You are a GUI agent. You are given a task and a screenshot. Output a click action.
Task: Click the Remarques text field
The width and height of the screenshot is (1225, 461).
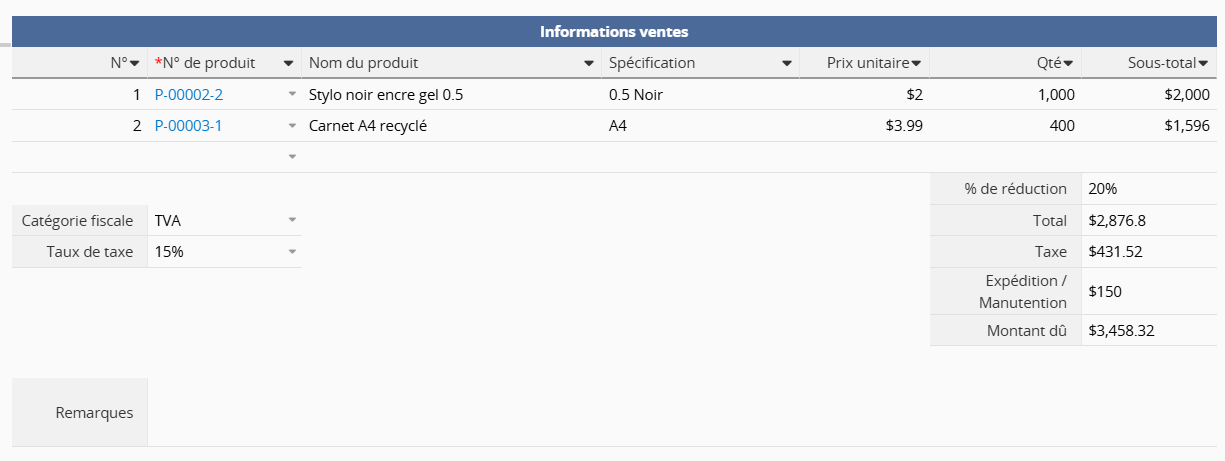click(680, 412)
